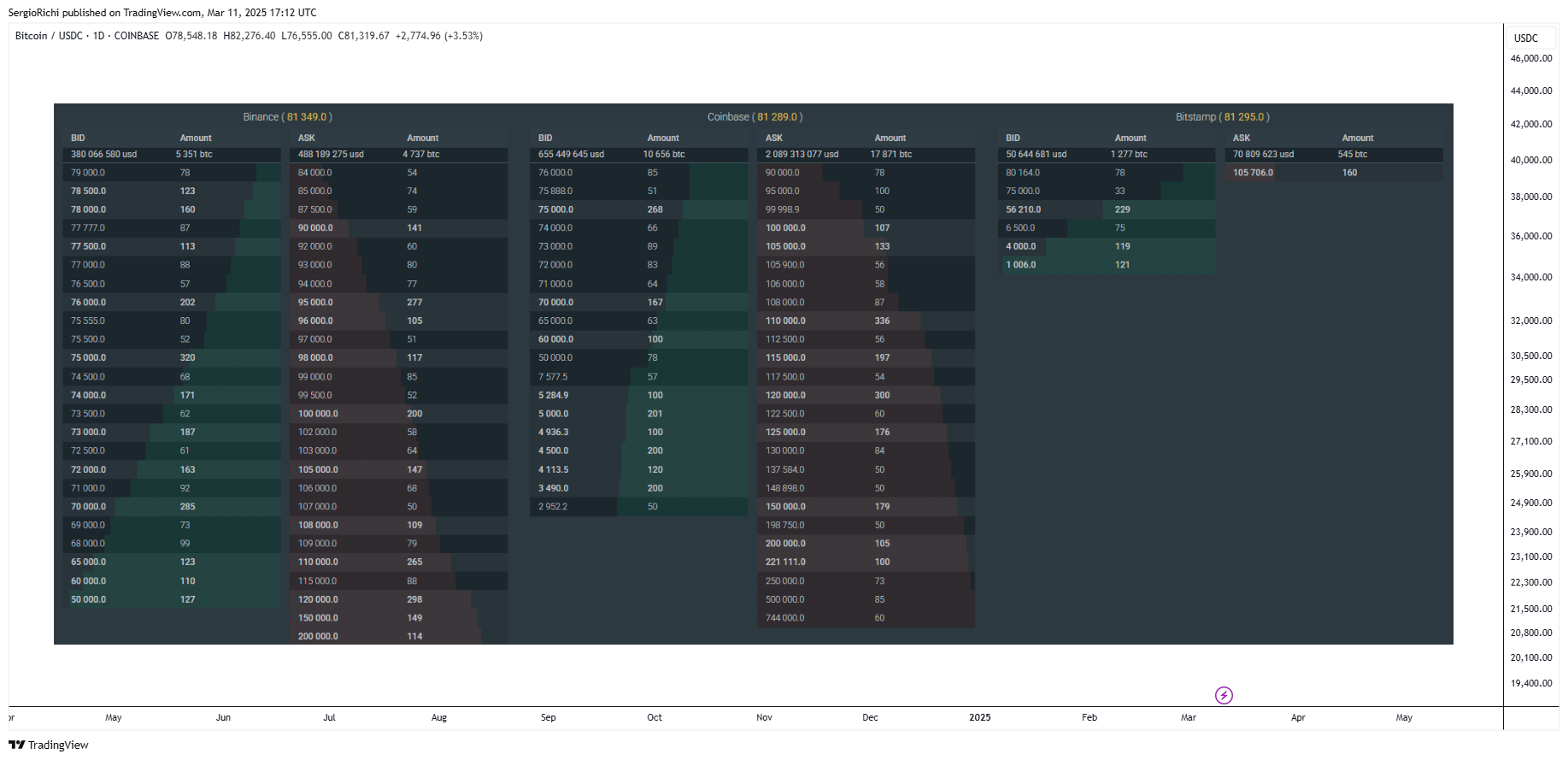The width and height of the screenshot is (1568, 760).
Task: Click the 5 351 btc amount total
Action: click(194, 155)
